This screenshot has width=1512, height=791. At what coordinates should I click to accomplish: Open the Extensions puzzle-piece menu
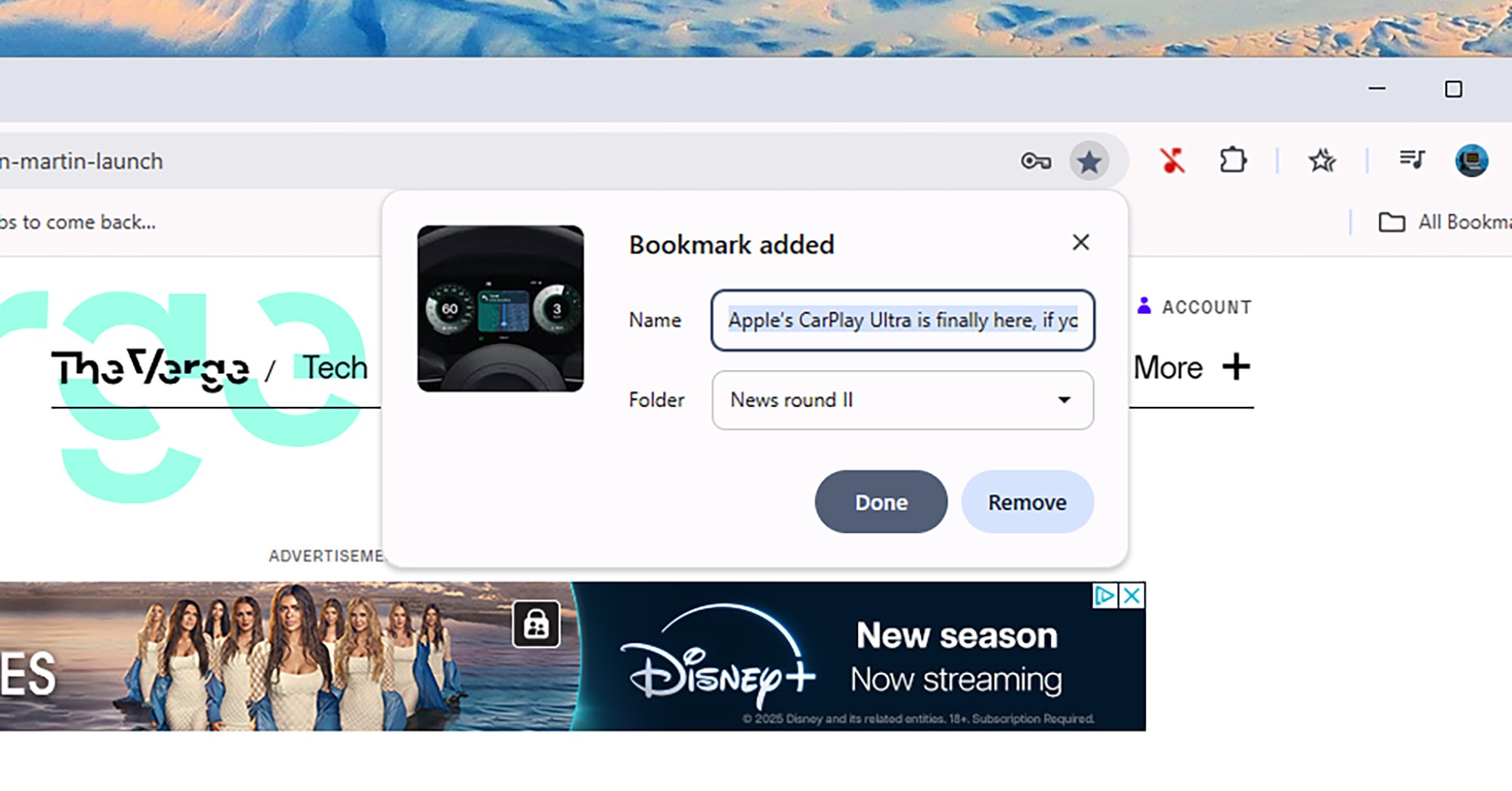click(x=1233, y=160)
